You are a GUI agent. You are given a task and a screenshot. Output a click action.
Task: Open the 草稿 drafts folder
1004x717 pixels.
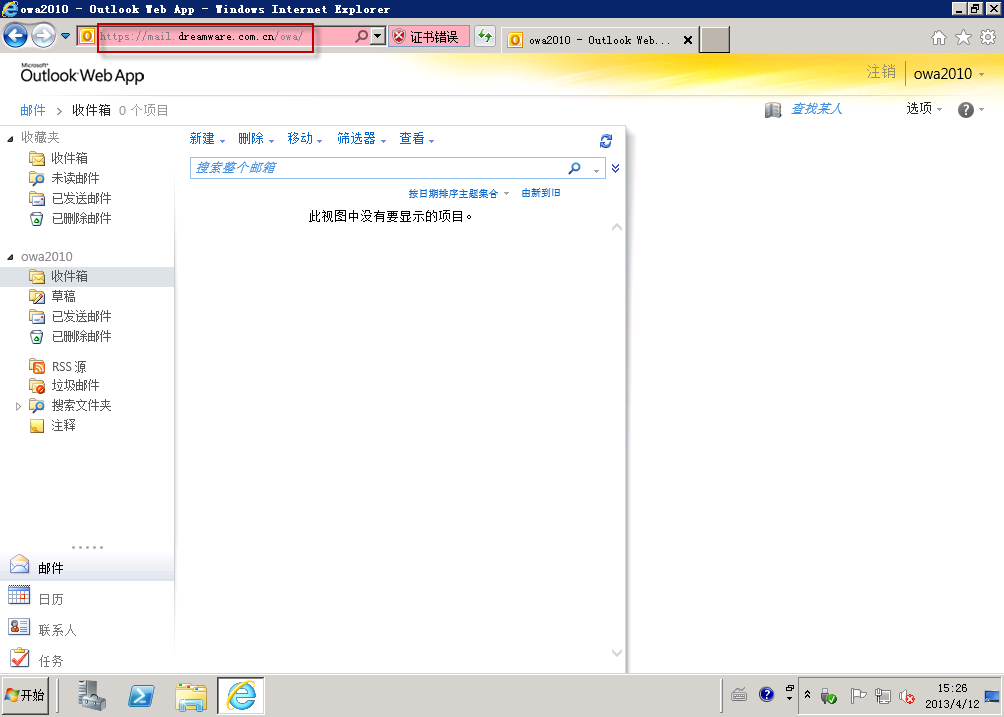pos(63,296)
